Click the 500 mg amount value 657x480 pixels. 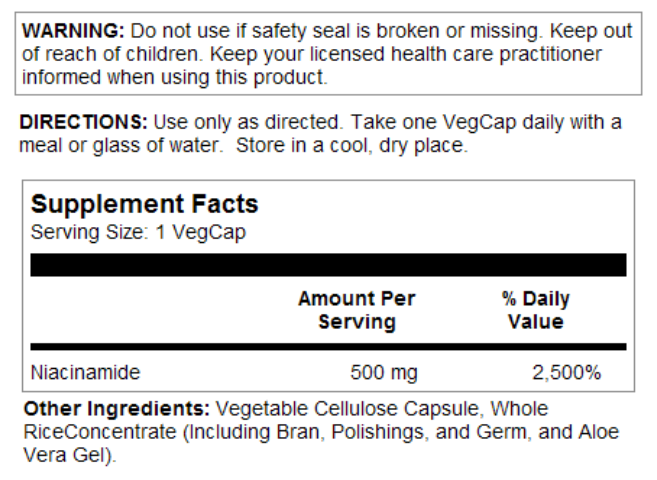click(x=383, y=374)
